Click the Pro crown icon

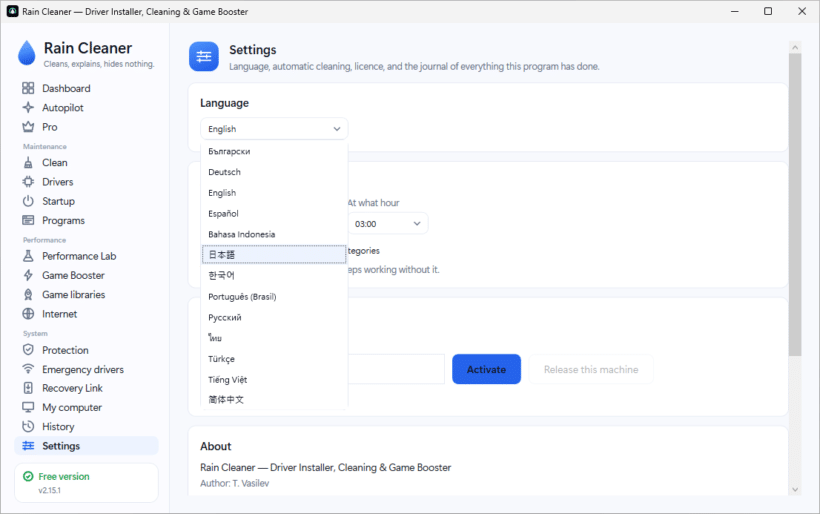[x=28, y=127]
